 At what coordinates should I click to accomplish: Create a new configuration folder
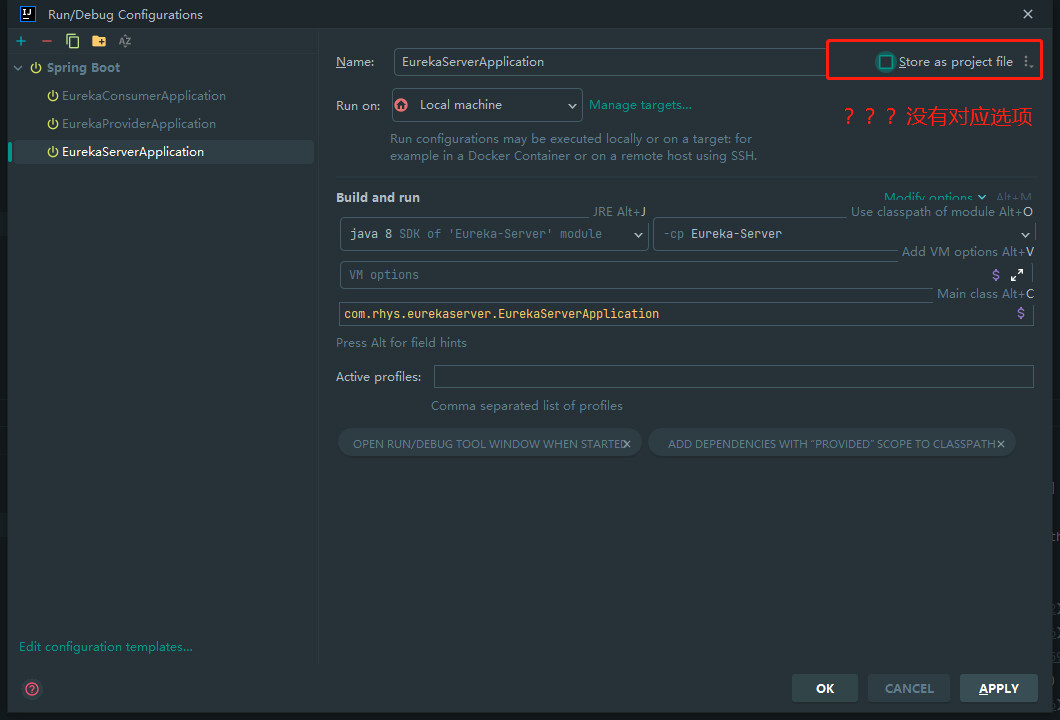(99, 41)
